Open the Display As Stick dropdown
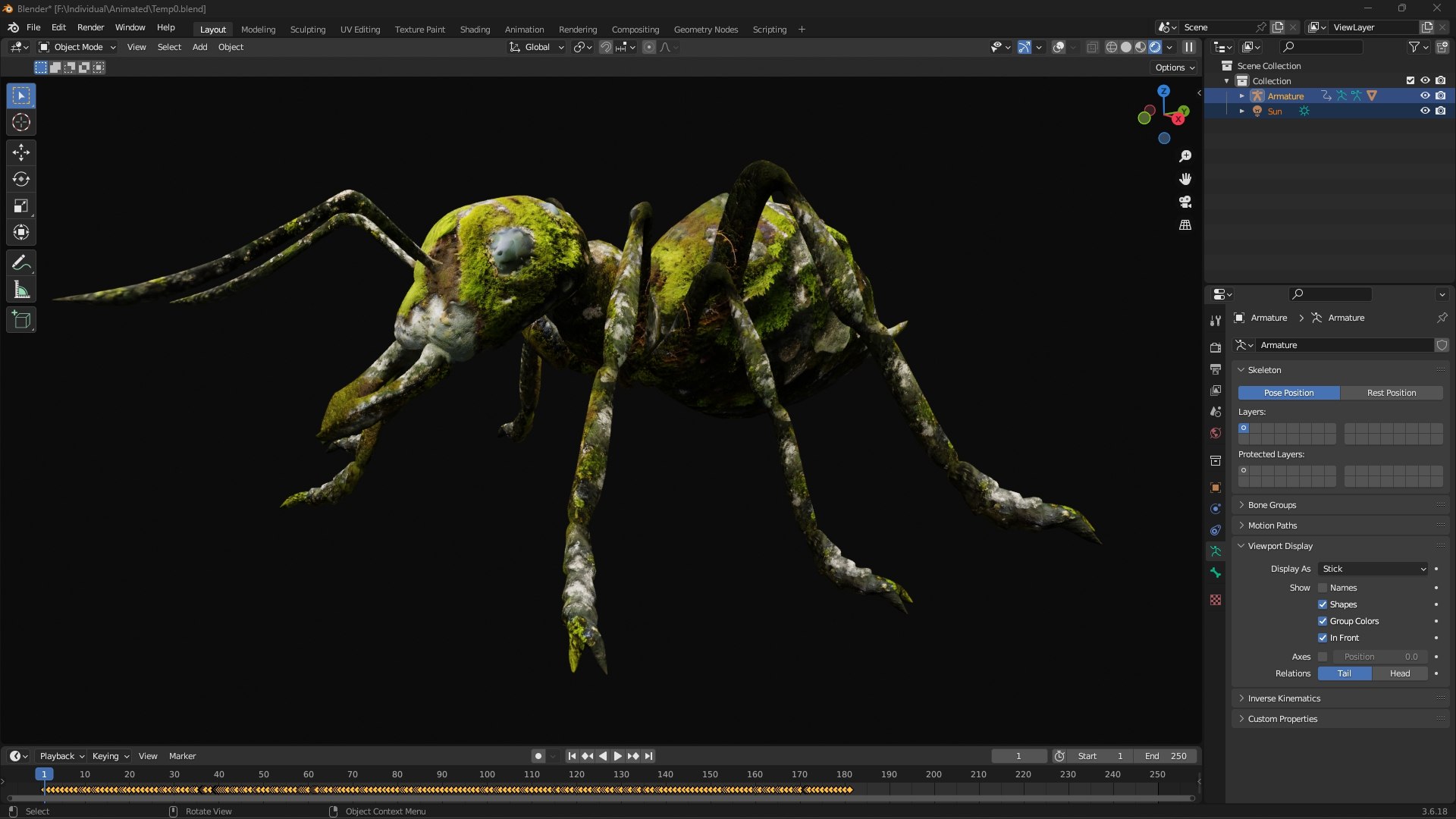 pos(1373,569)
